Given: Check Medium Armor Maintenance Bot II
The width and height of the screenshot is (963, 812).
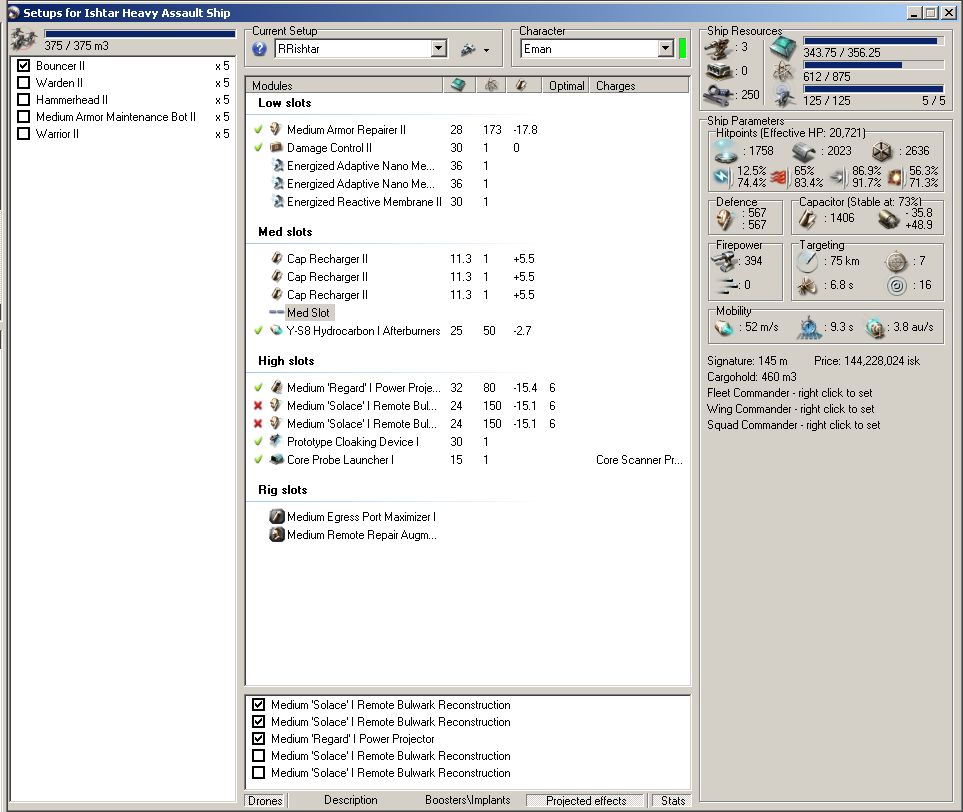Looking at the screenshot, I should pyautogui.click(x=23, y=117).
